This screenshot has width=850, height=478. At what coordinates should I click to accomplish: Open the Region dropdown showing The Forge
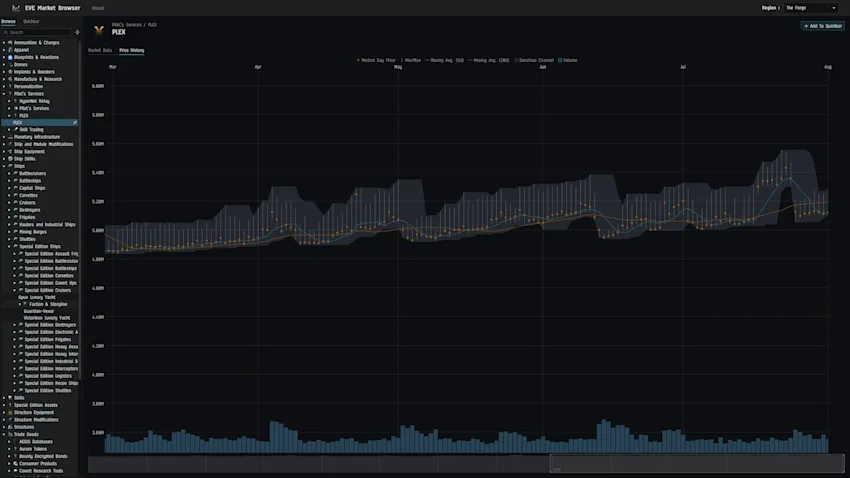point(810,8)
